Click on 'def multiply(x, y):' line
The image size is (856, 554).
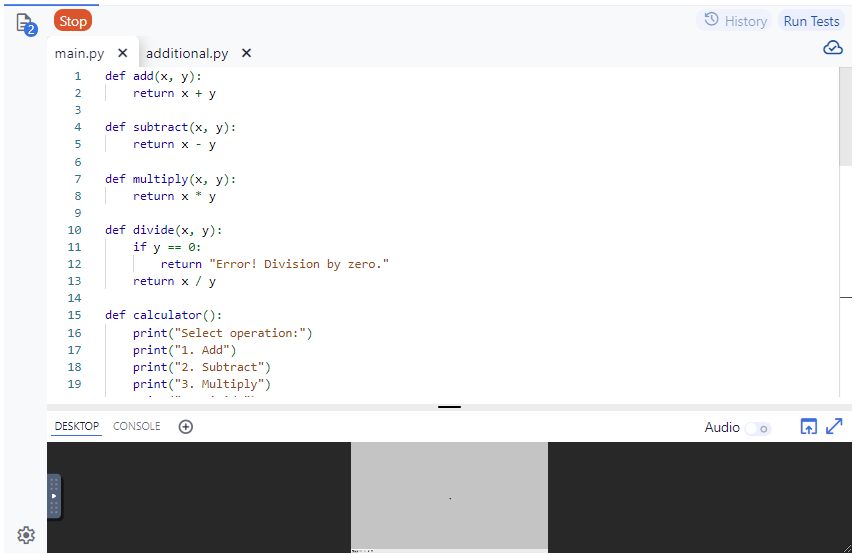point(170,179)
